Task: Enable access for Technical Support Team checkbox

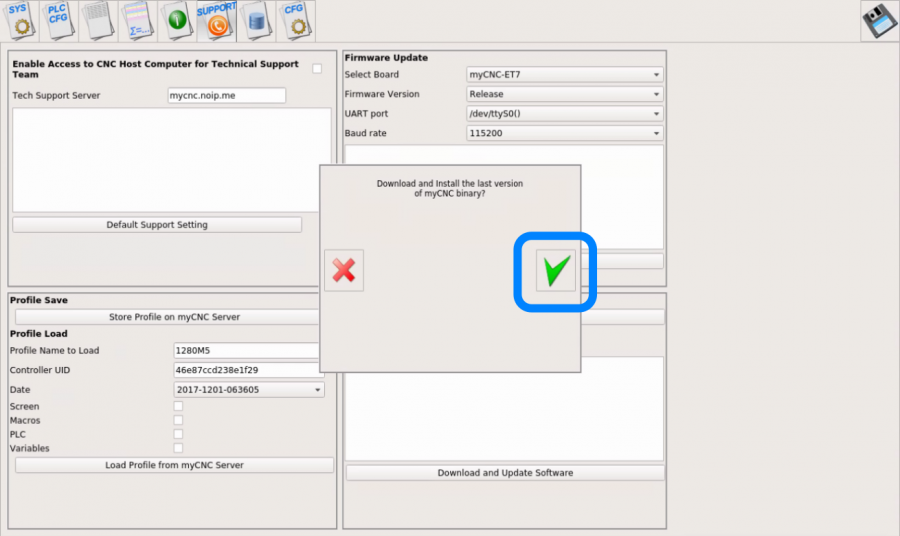Action: (x=317, y=69)
